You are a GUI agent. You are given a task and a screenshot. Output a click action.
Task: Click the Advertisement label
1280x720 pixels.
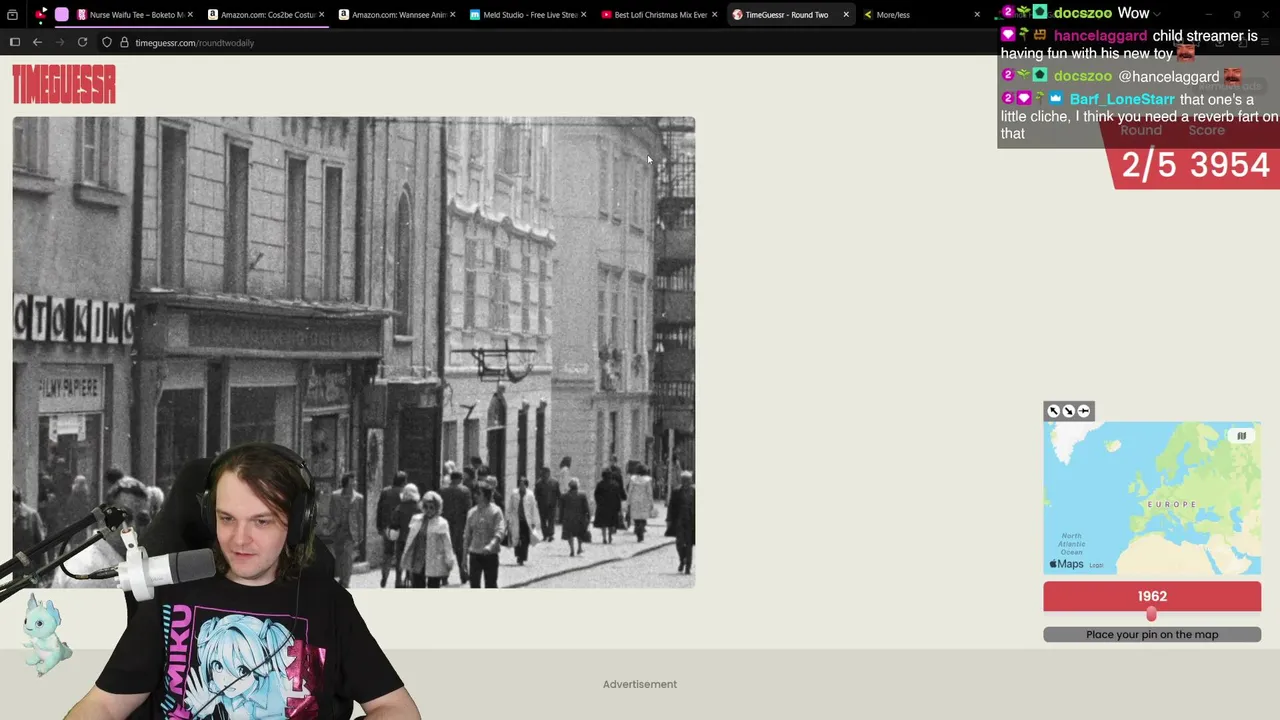coord(640,684)
